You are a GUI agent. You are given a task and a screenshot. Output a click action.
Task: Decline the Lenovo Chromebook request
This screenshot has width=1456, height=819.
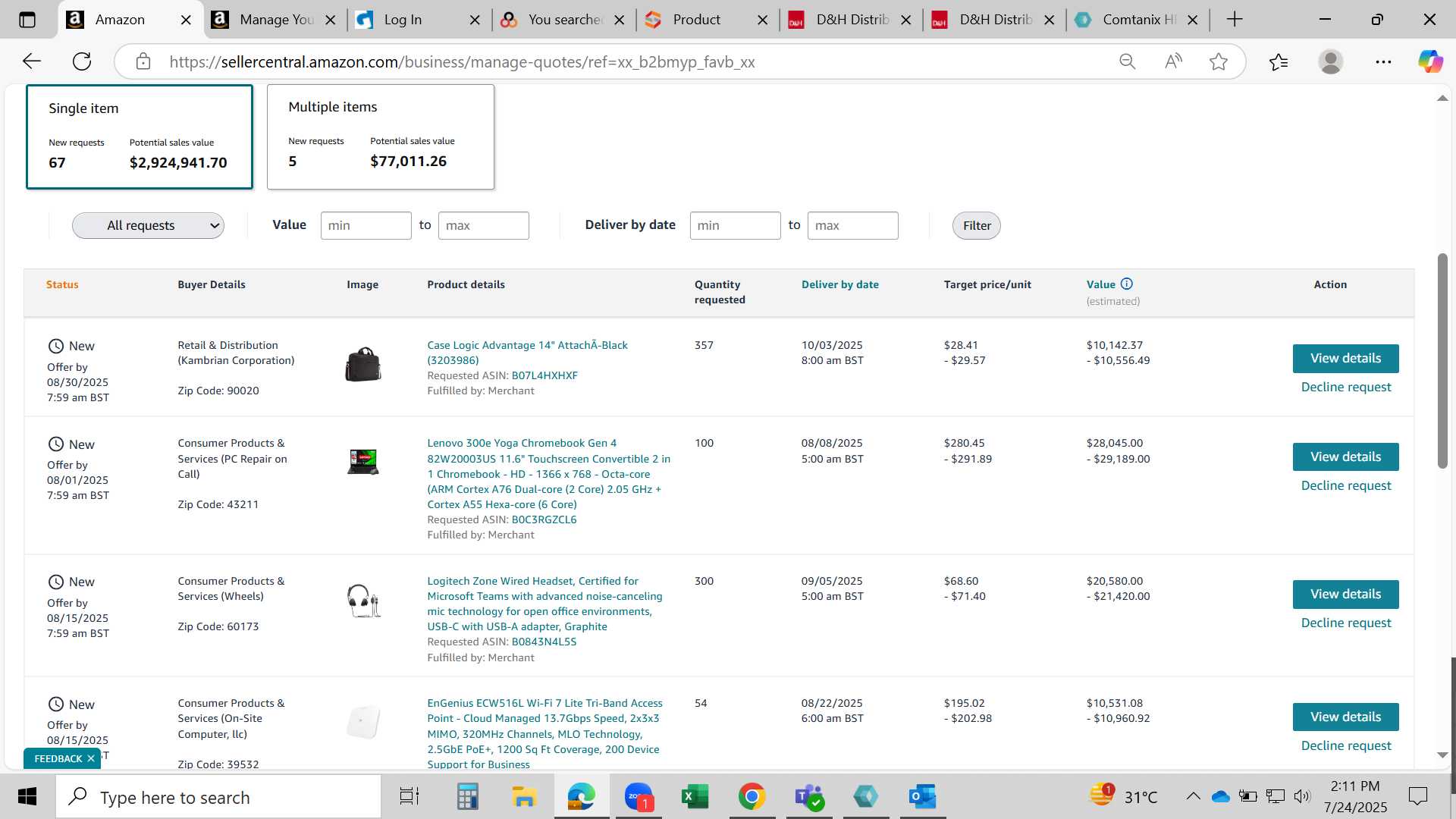click(1346, 485)
